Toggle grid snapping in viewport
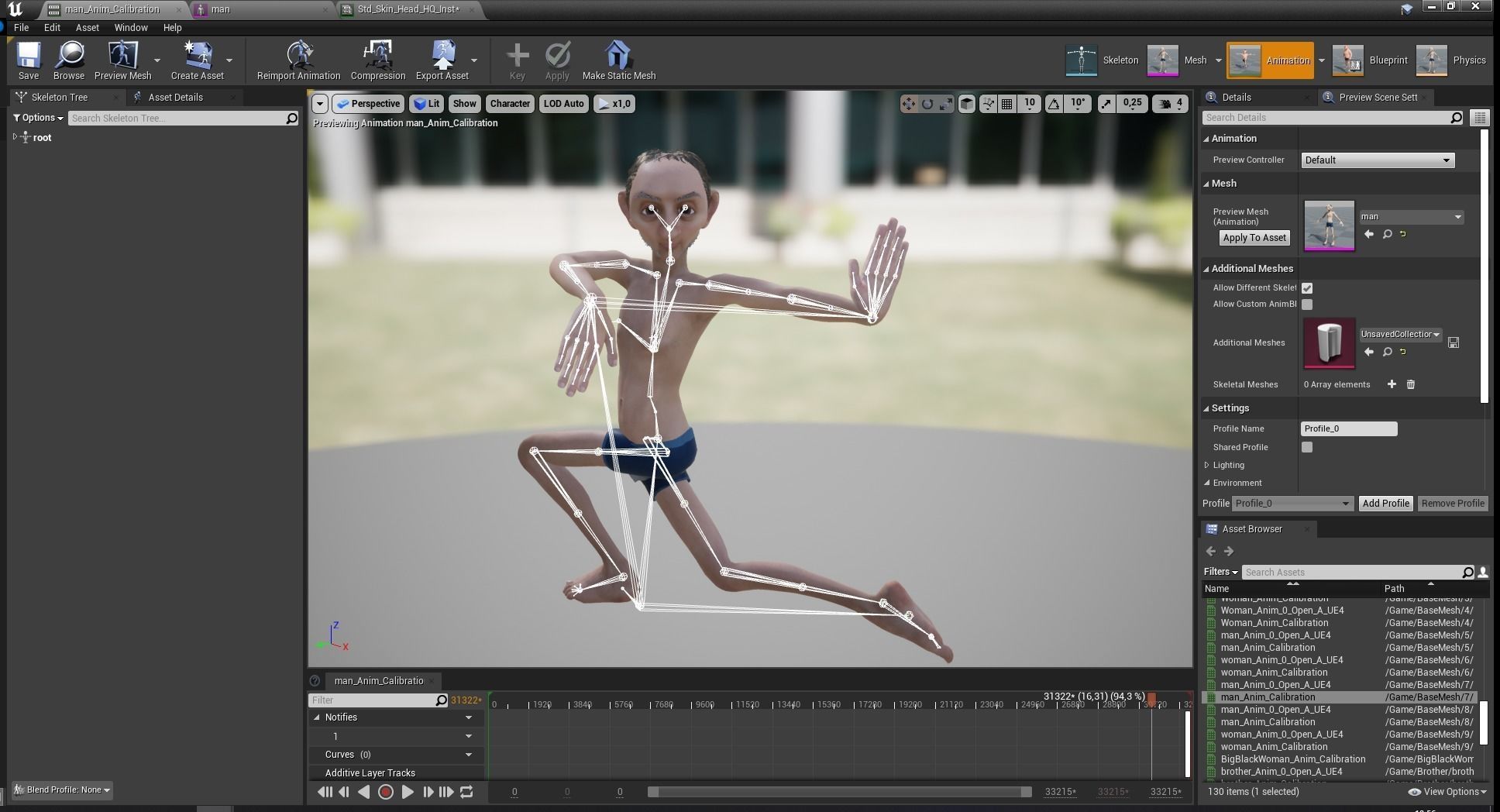The height and width of the screenshot is (812, 1500). pyautogui.click(x=1006, y=104)
